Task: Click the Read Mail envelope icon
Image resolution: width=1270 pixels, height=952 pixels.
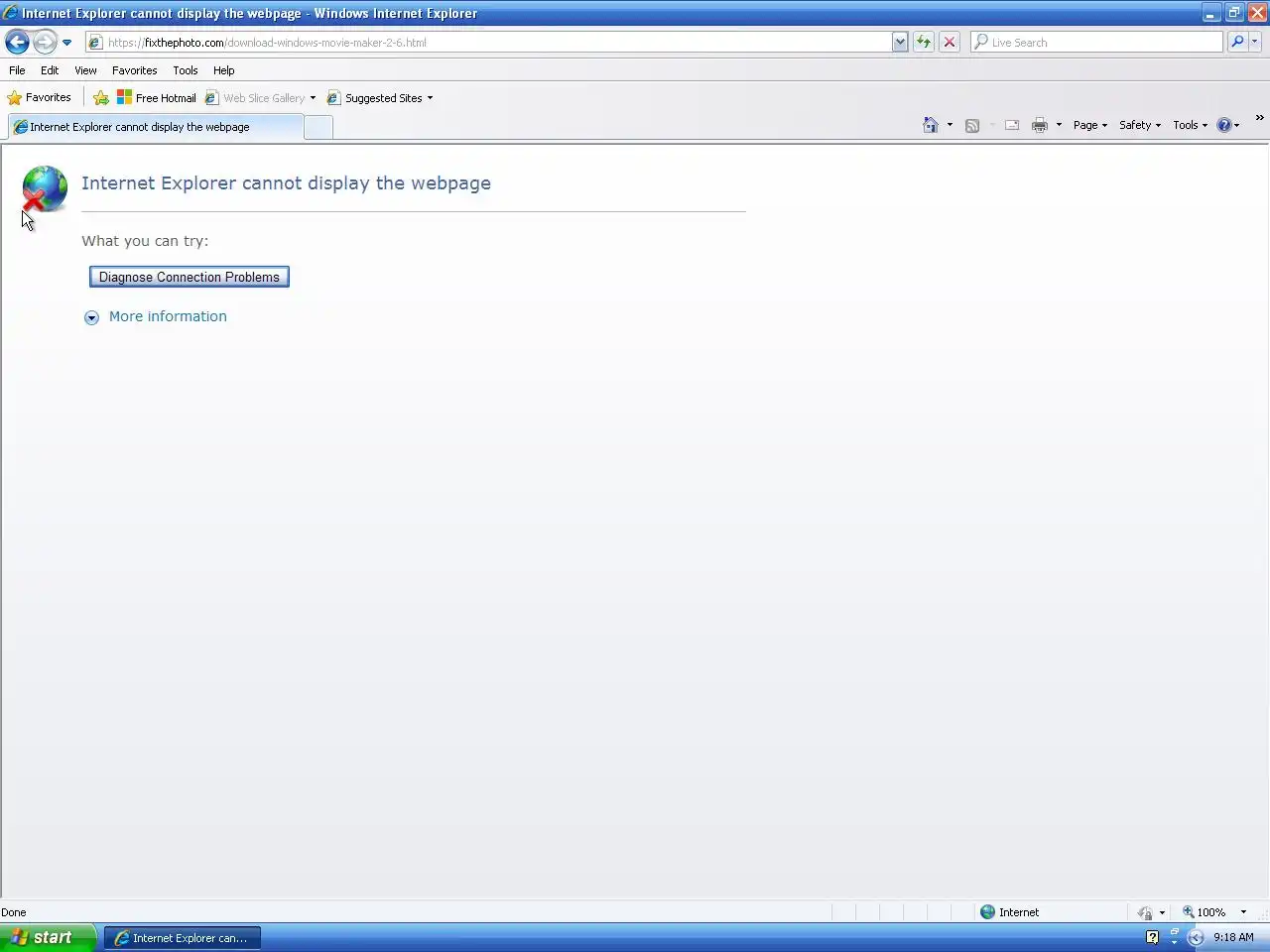Action: coord(1012,125)
